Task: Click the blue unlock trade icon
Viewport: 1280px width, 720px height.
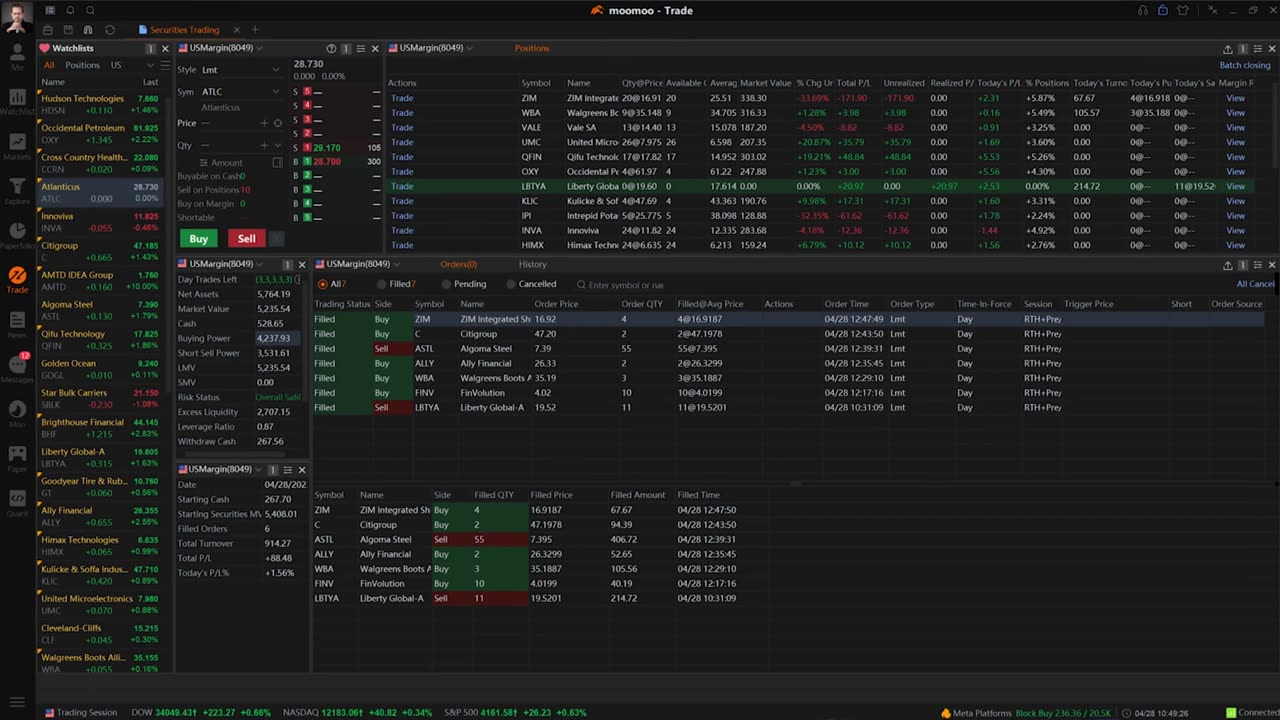Action: point(1163,10)
